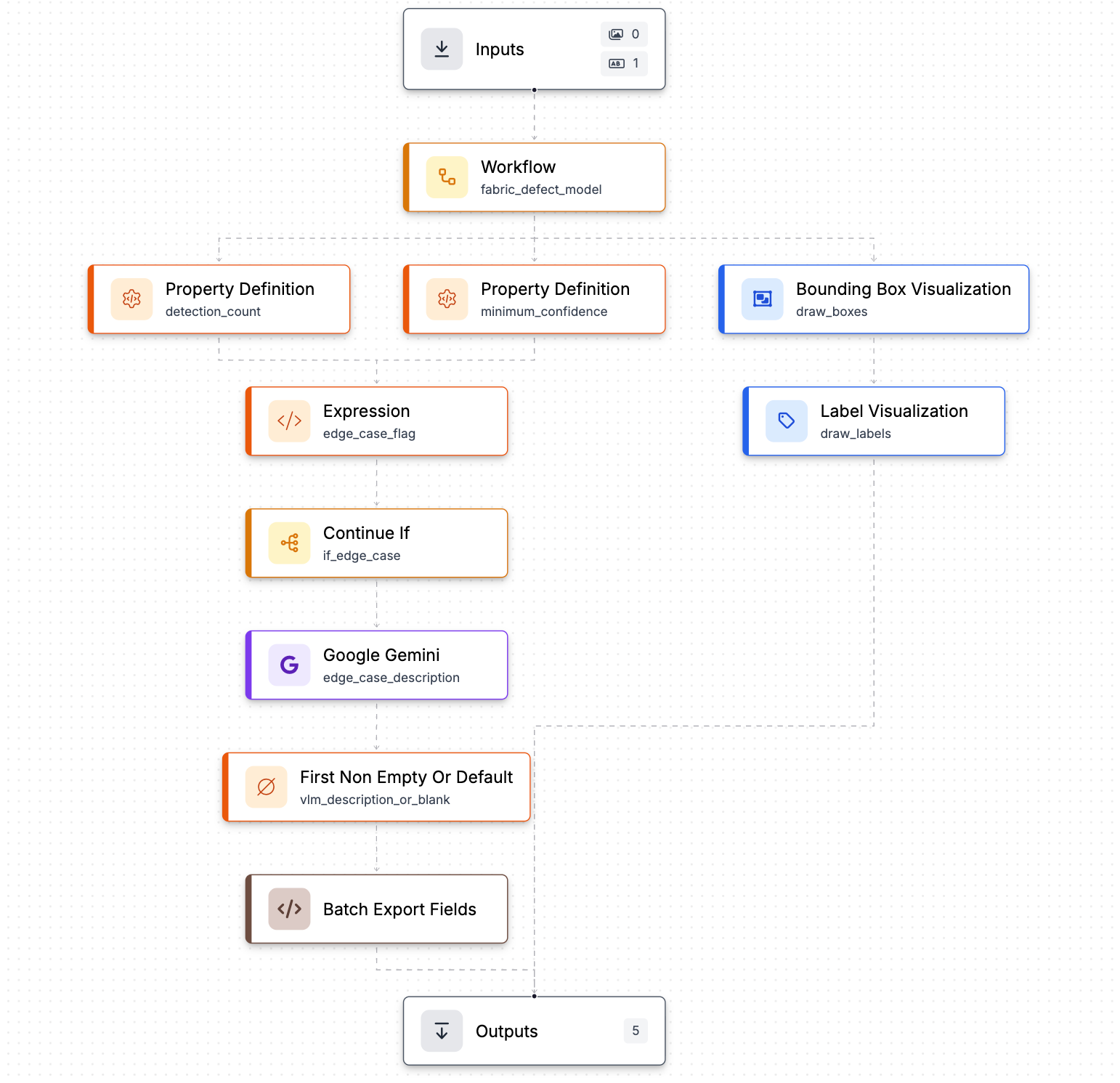Click the detection_count Property Definition icon

(132, 299)
